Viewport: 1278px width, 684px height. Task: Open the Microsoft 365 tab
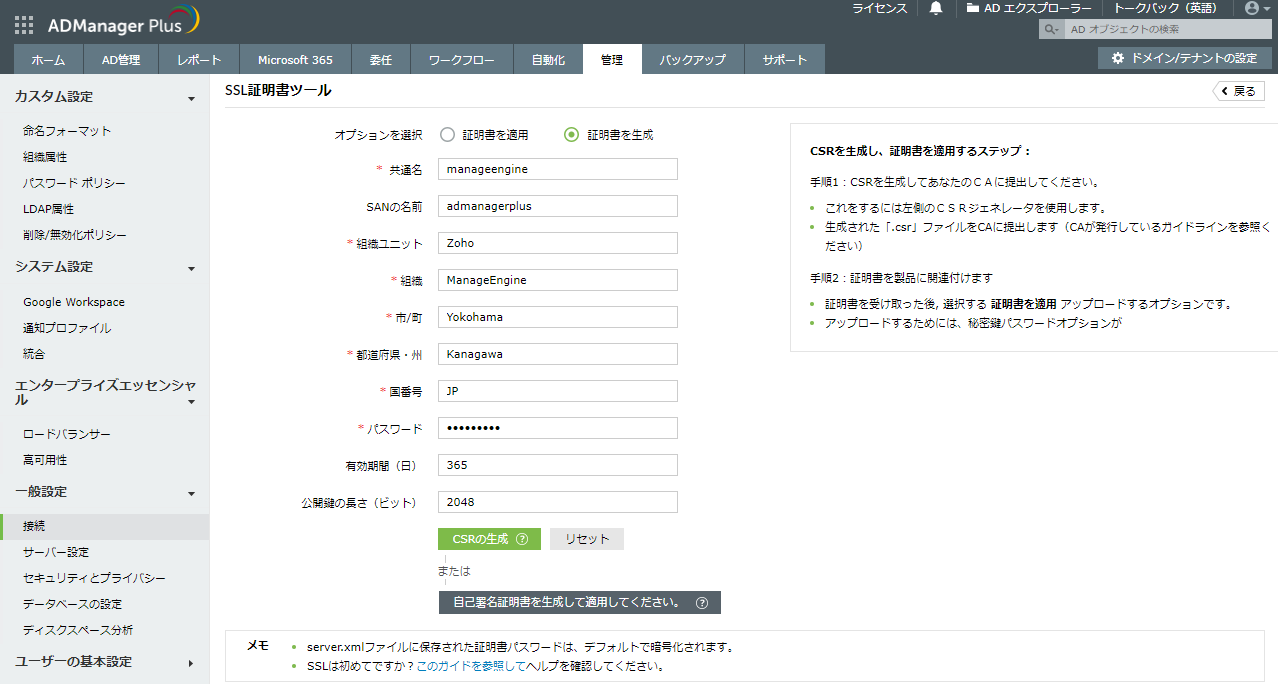(x=295, y=60)
